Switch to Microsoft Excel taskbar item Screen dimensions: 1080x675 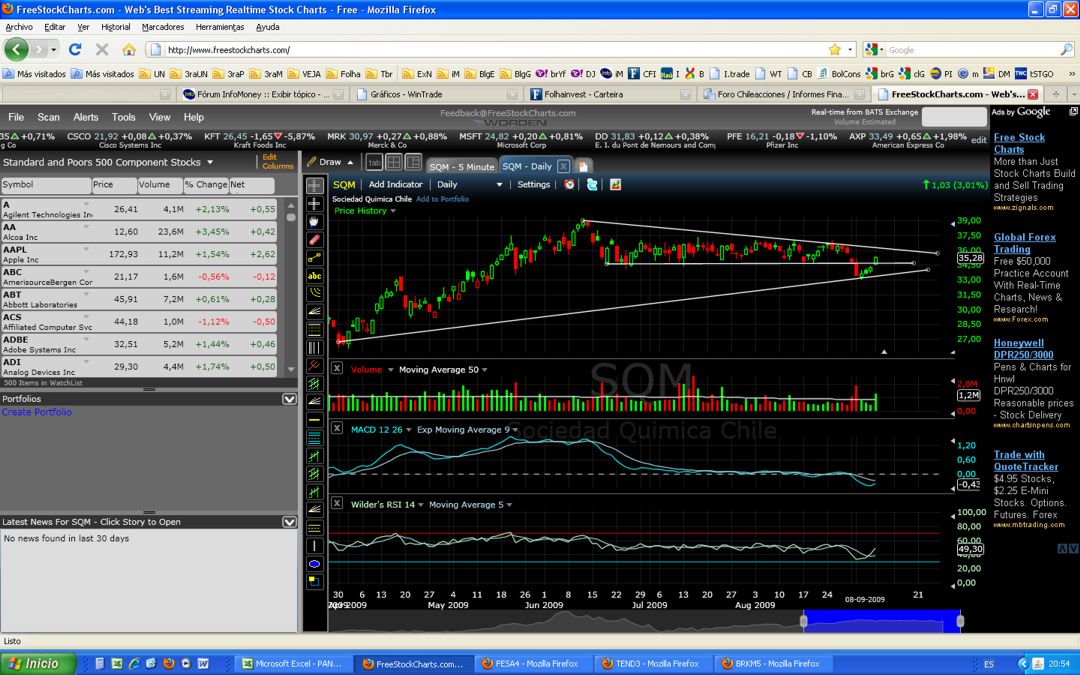292,664
